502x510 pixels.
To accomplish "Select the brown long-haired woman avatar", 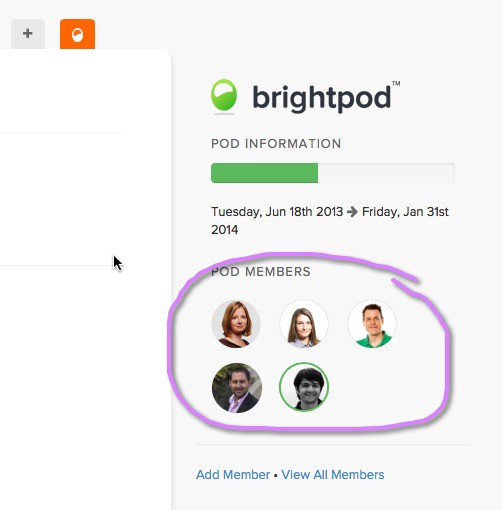I will click(304, 324).
